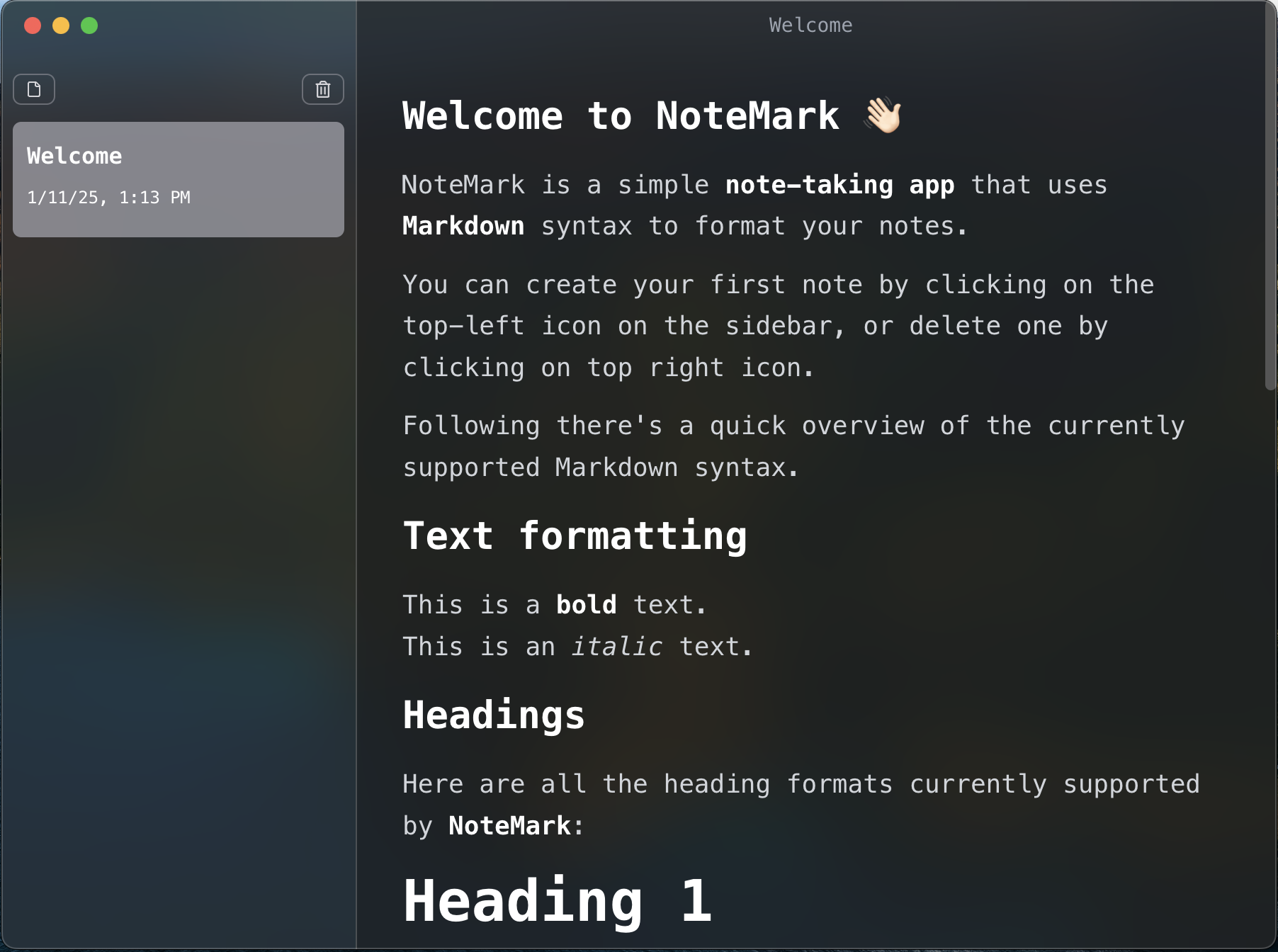Click the 'Headings' section heading

494,715
